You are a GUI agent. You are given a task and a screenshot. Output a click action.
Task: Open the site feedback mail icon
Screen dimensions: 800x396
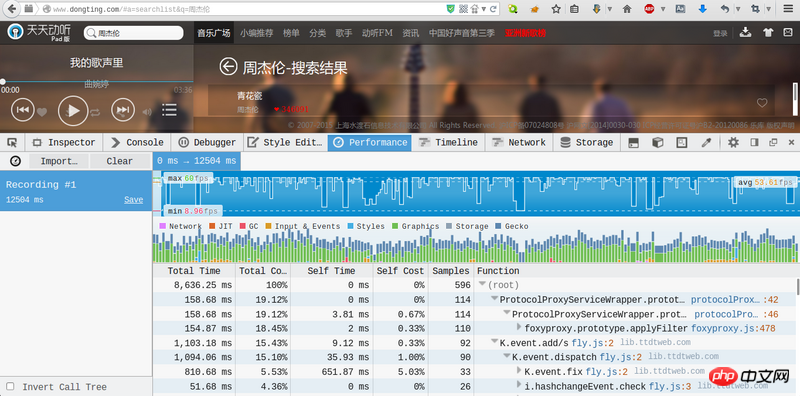[x=788, y=33]
